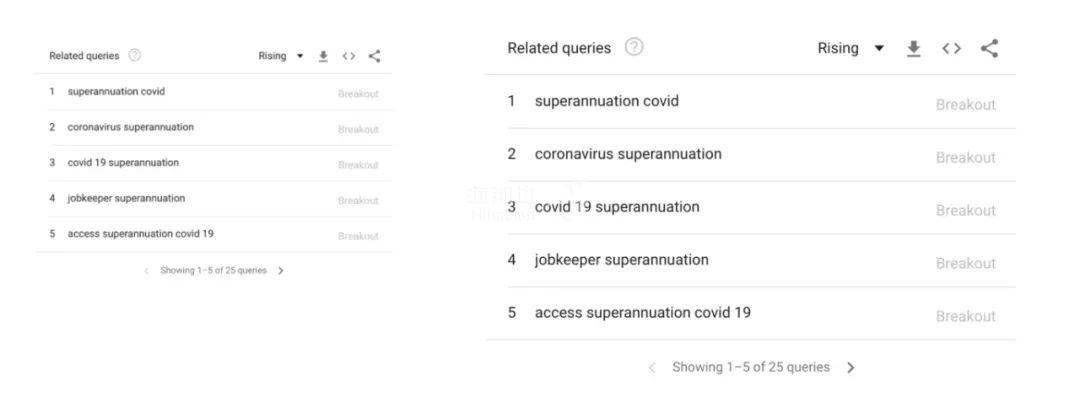Image resolution: width=1080 pixels, height=402 pixels.
Task: Share the right Related queries panel
Action: pos(989,48)
